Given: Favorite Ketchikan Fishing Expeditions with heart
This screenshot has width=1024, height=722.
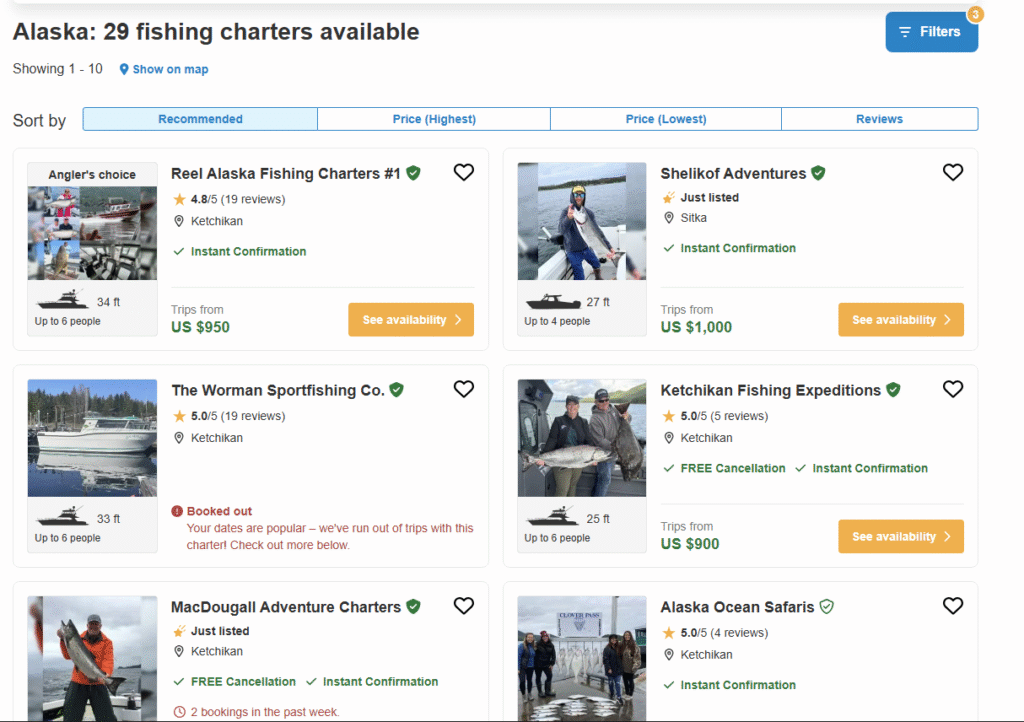Looking at the screenshot, I should click(x=953, y=389).
